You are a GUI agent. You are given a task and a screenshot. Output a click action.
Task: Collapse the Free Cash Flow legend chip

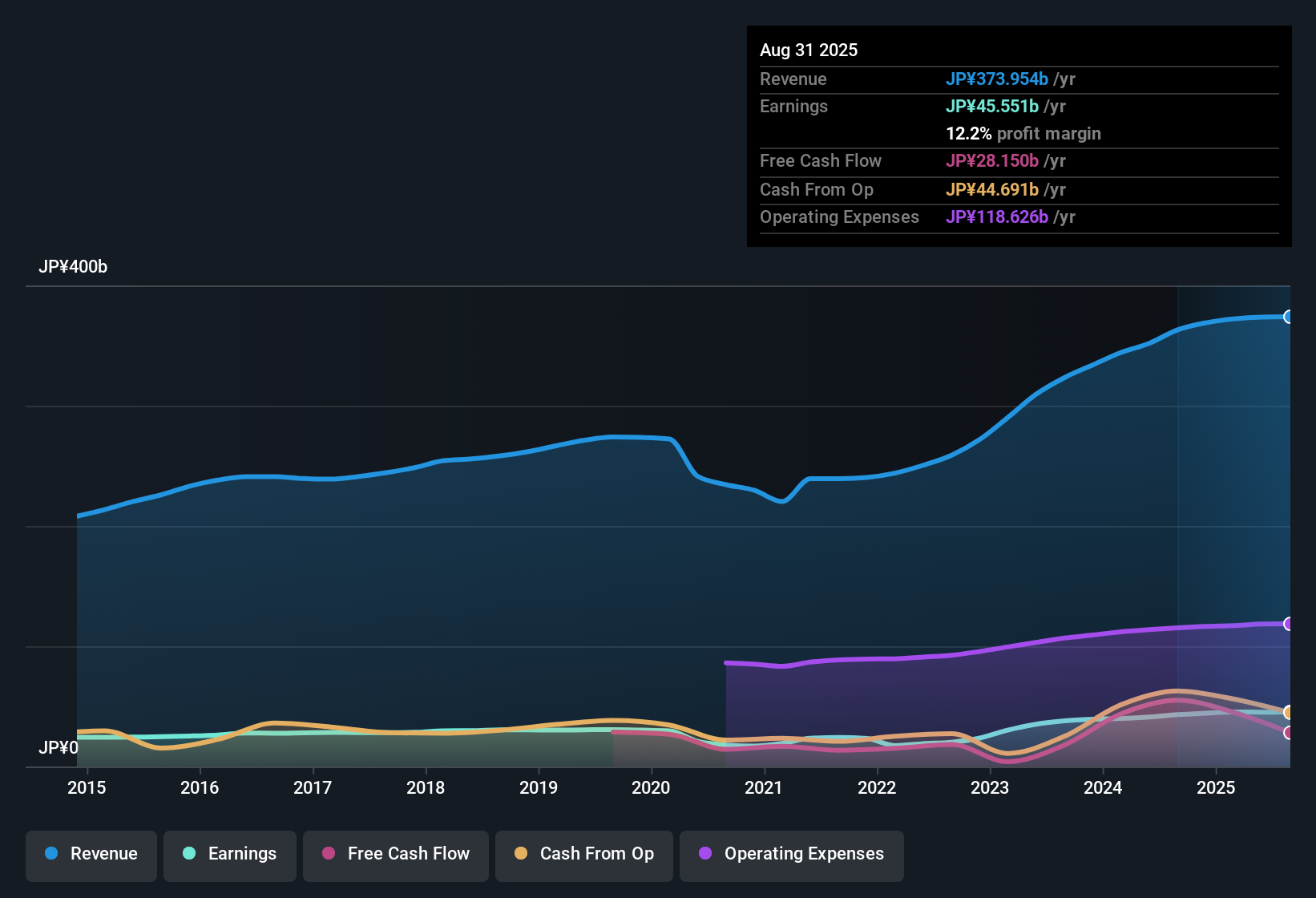pyautogui.click(x=395, y=854)
